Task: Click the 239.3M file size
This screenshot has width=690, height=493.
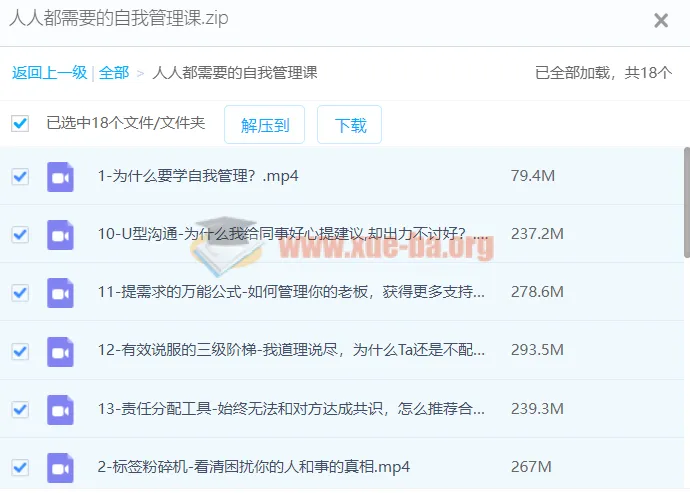Action: click(537, 409)
